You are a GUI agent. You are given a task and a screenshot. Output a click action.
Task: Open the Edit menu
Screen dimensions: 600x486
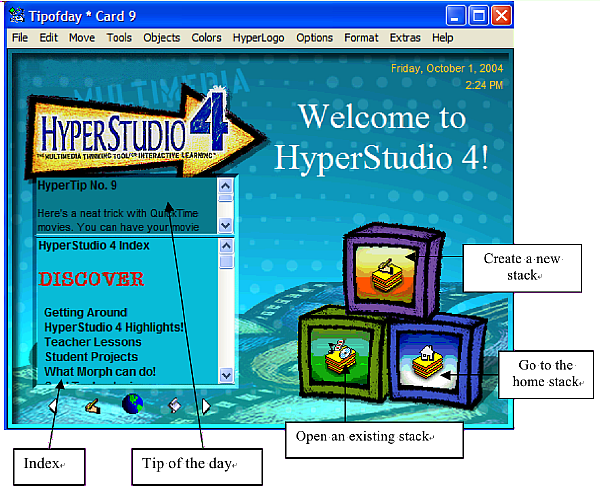pyautogui.click(x=49, y=38)
